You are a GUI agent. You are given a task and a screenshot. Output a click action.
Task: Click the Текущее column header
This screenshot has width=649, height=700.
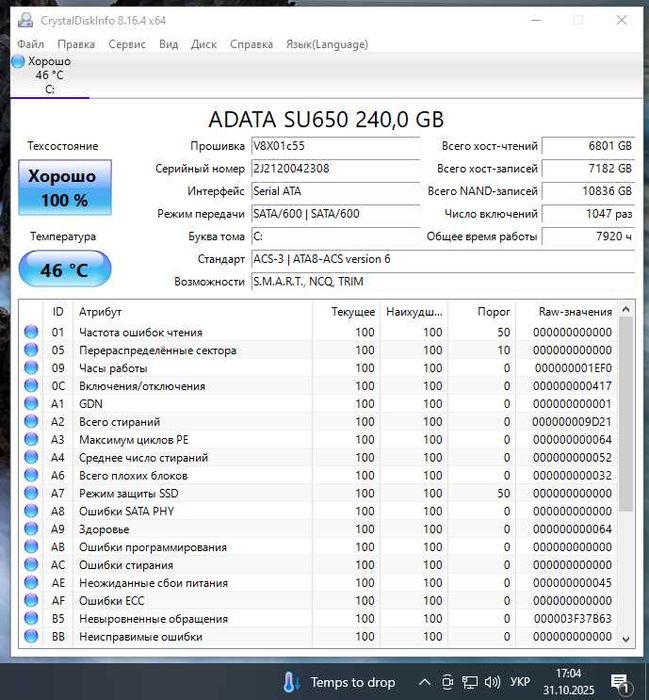pos(346,312)
